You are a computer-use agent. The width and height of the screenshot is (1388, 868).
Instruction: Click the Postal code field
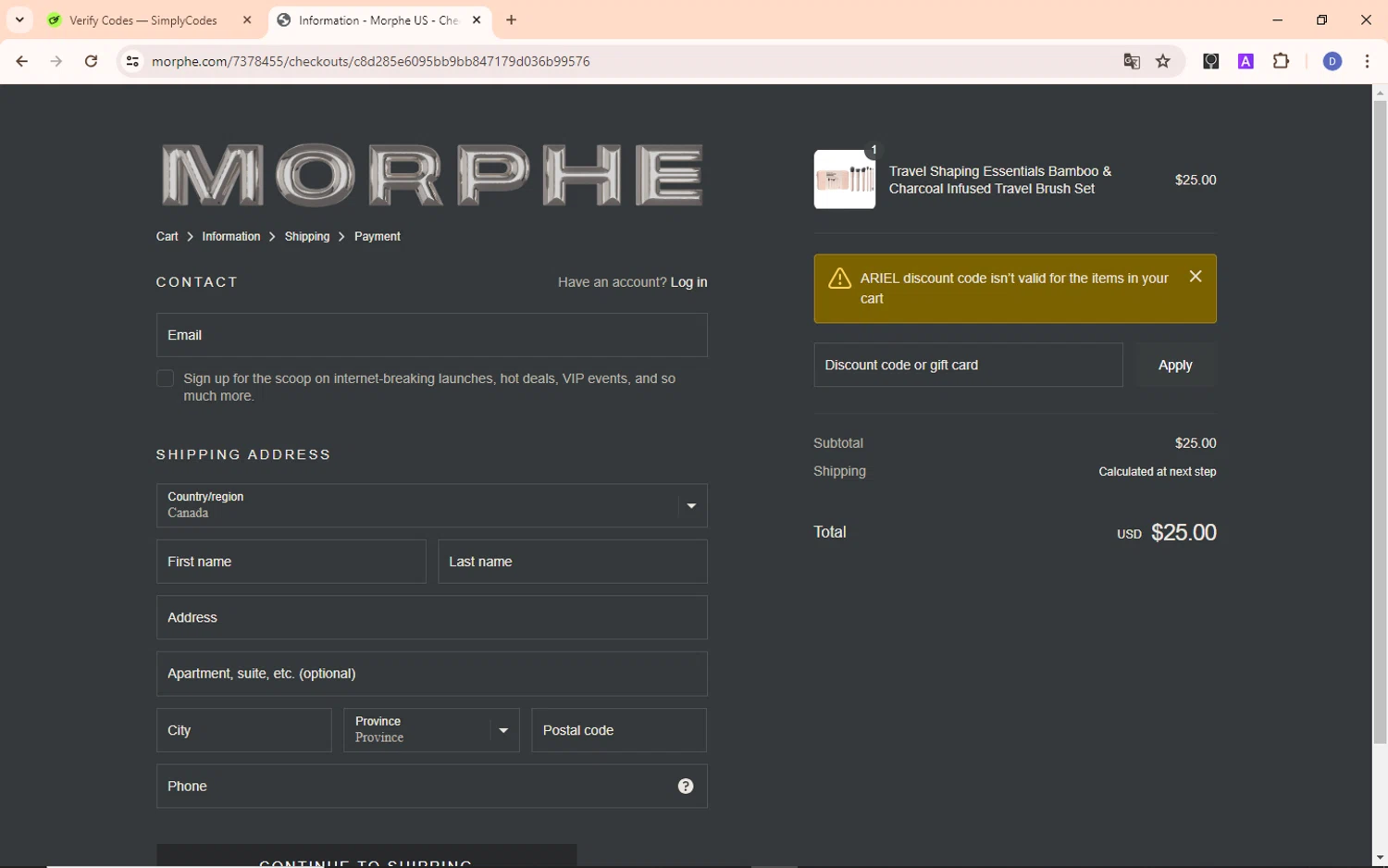(x=619, y=730)
